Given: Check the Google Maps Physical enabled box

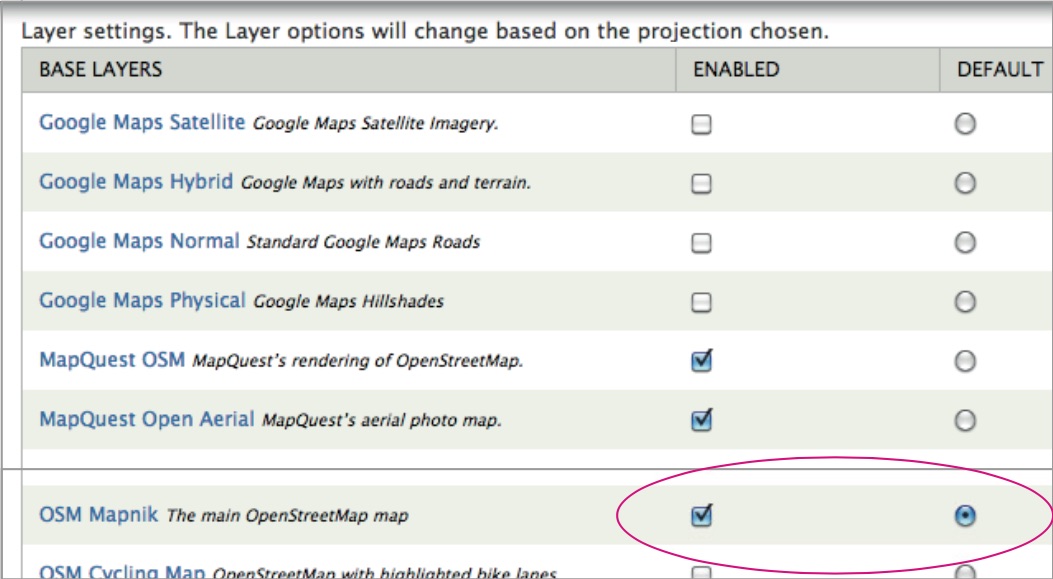Looking at the screenshot, I should click(x=702, y=302).
